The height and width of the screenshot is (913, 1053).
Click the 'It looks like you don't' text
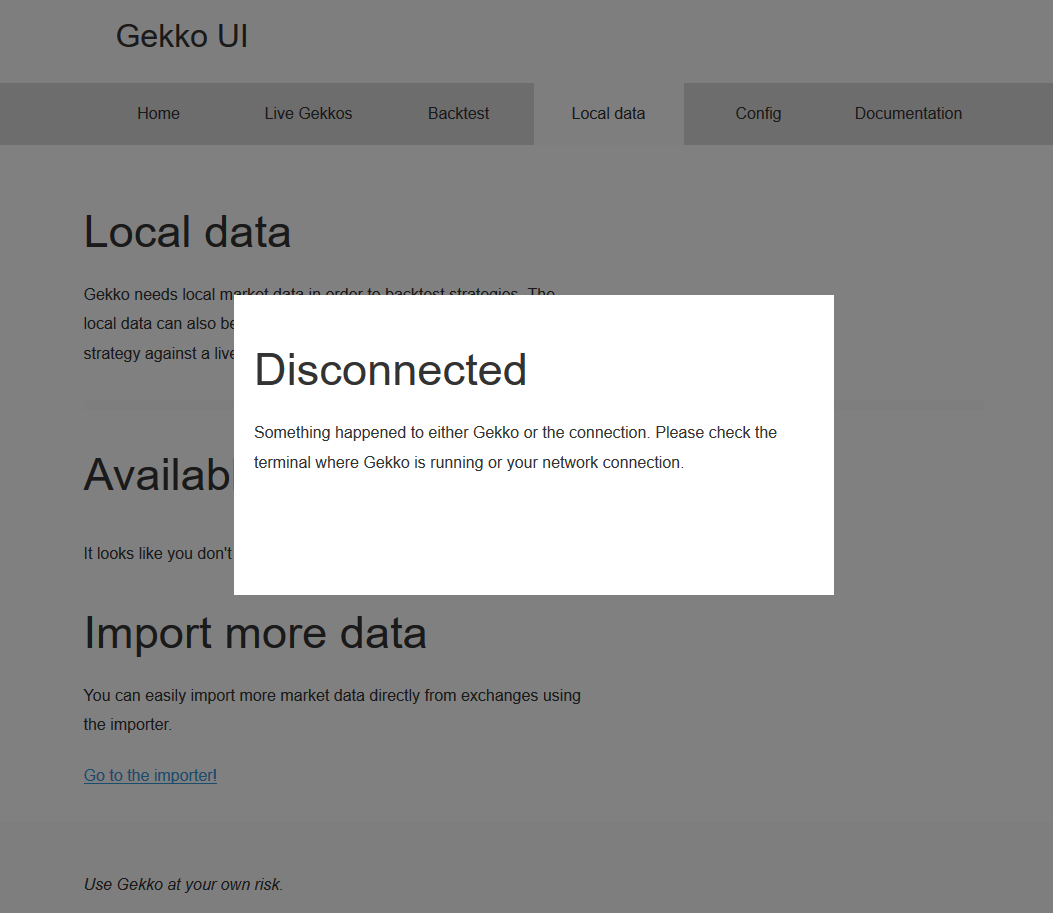pyautogui.click(x=157, y=553)
